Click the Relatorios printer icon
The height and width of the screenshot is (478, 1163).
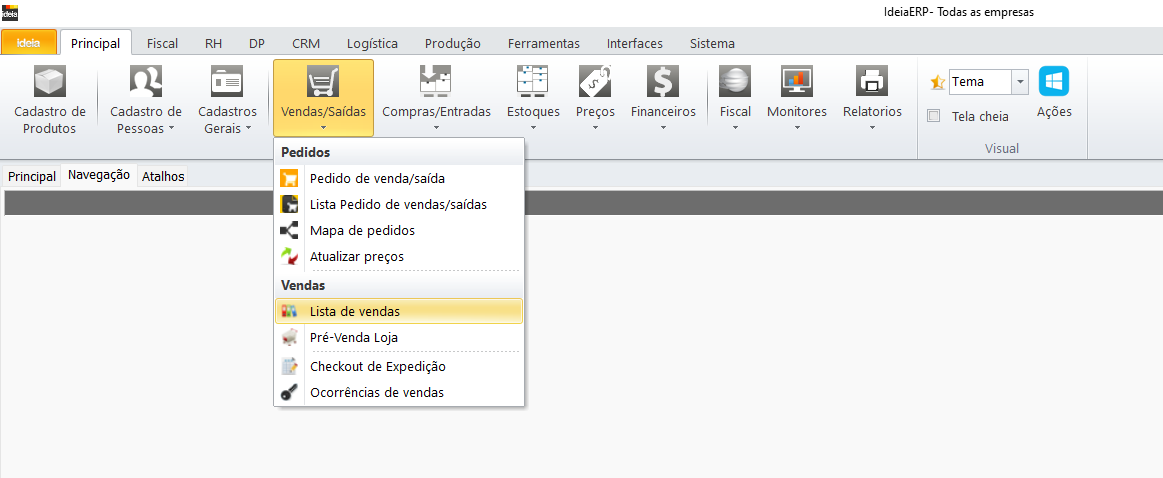pyautogui.click(x=871, y=81)
